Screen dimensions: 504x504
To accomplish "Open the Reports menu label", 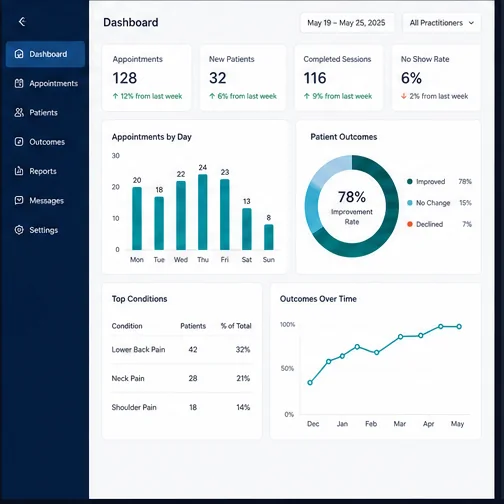I will pyautogui.click(x=43, y=171).
